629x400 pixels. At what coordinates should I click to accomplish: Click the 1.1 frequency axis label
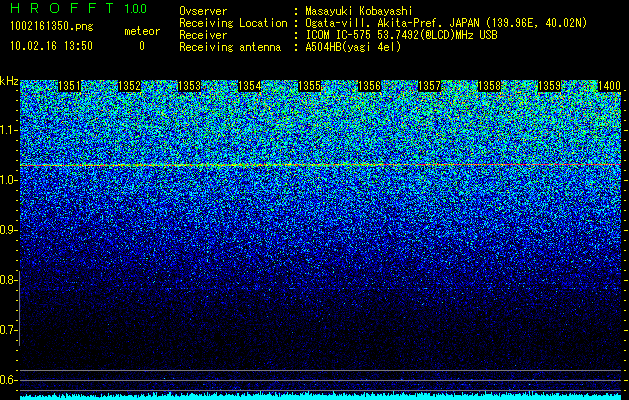tap(8, 130)
